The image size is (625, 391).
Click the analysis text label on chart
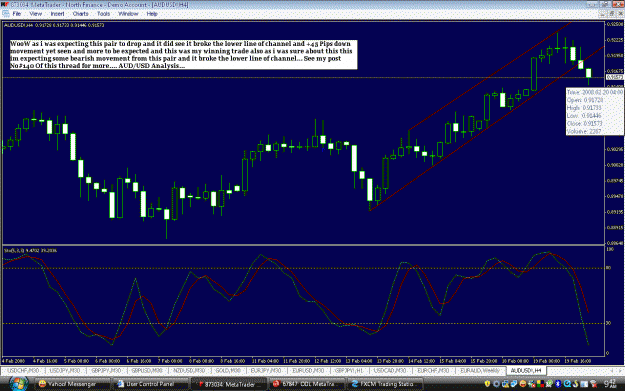pos(183,55)
